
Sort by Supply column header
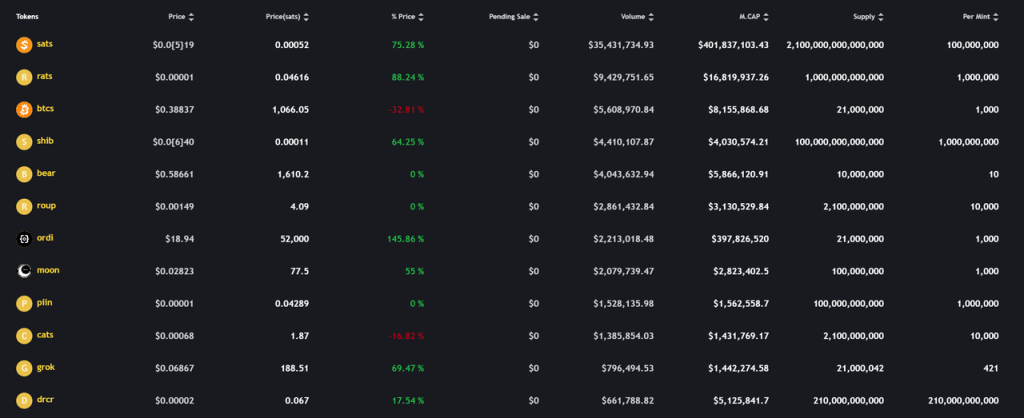(x=869, y=17)
